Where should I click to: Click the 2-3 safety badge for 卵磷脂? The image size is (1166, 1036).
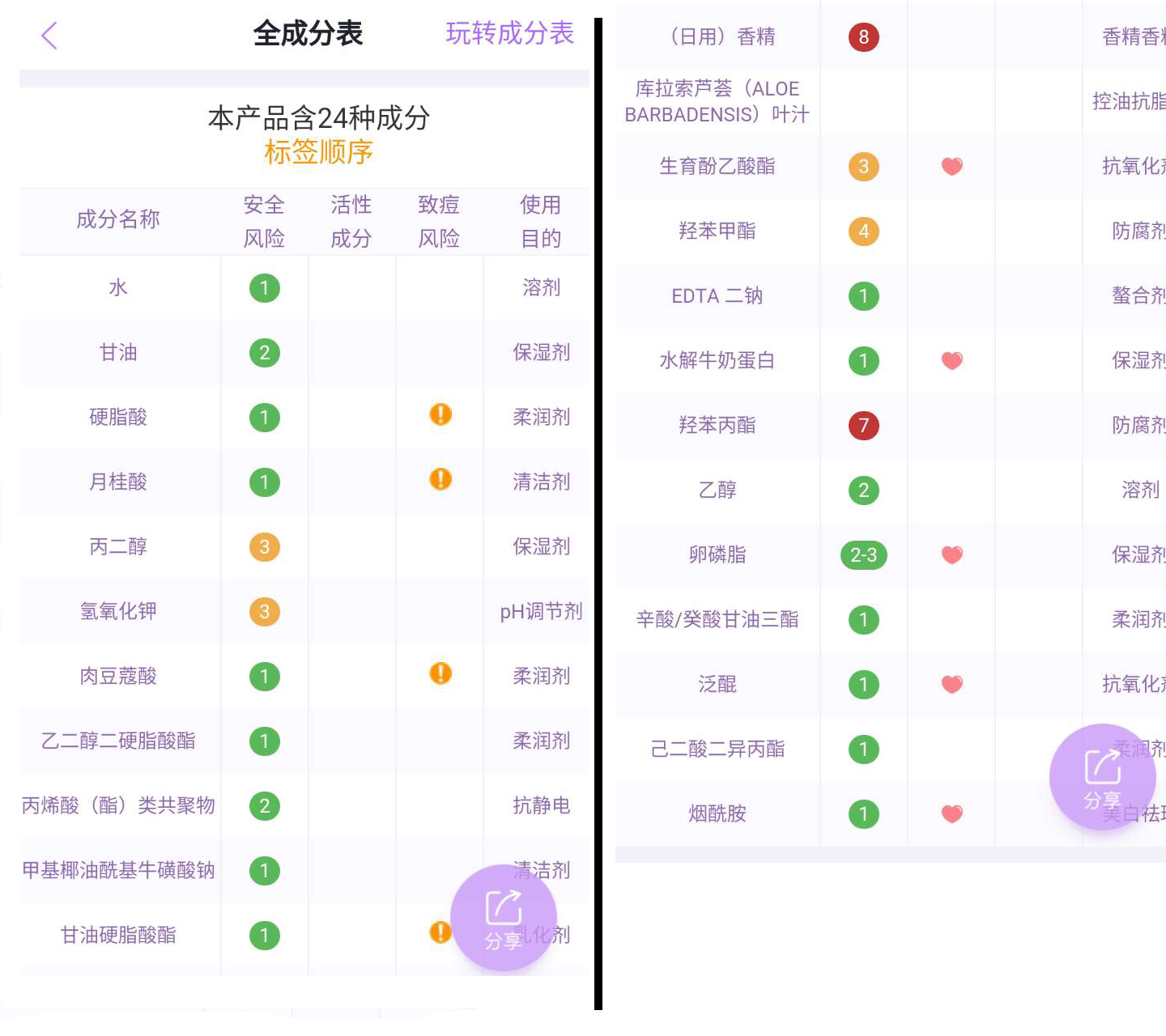point(863,555)
